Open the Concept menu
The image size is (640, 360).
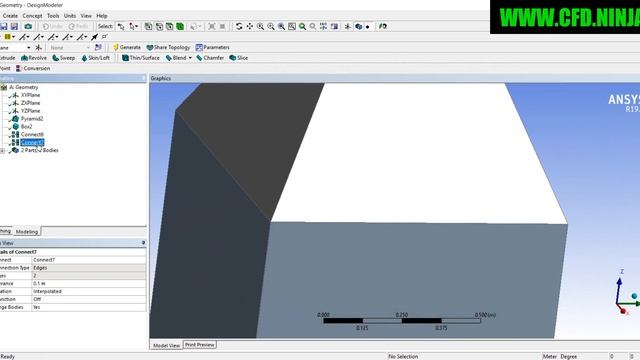point(32,16)
